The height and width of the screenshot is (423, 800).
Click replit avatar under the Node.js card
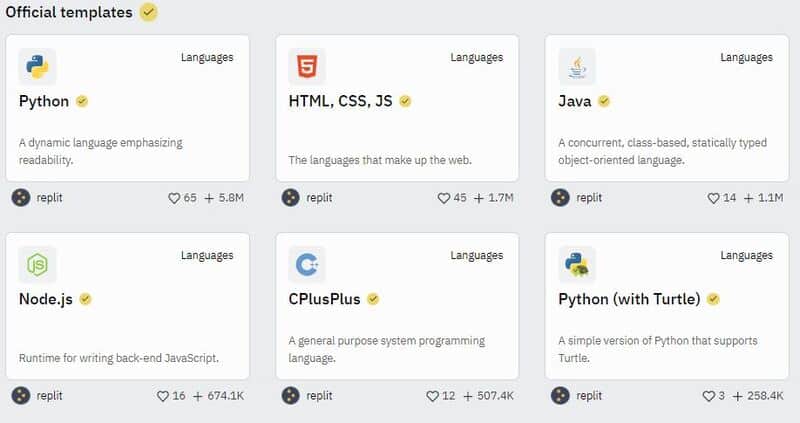tap(21, 395)
